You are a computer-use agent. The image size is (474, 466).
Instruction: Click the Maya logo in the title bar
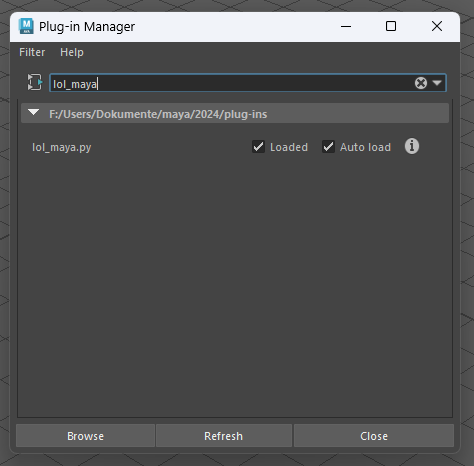tap(26, 26)
